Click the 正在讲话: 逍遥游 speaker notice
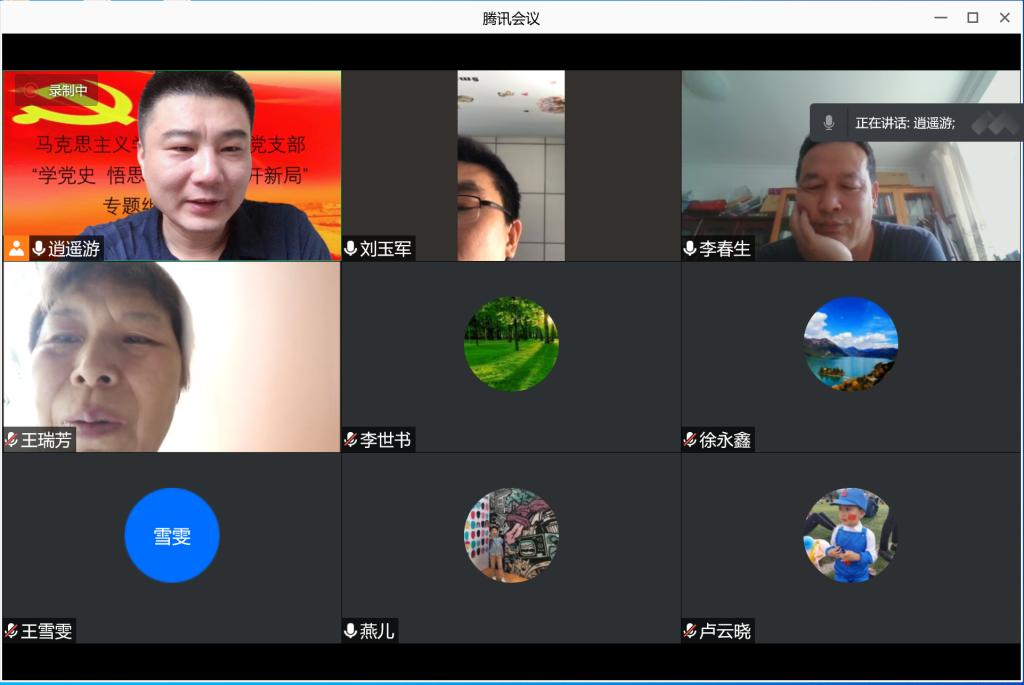Screen dimensions: 1024x685 click(x=905, y=123)
